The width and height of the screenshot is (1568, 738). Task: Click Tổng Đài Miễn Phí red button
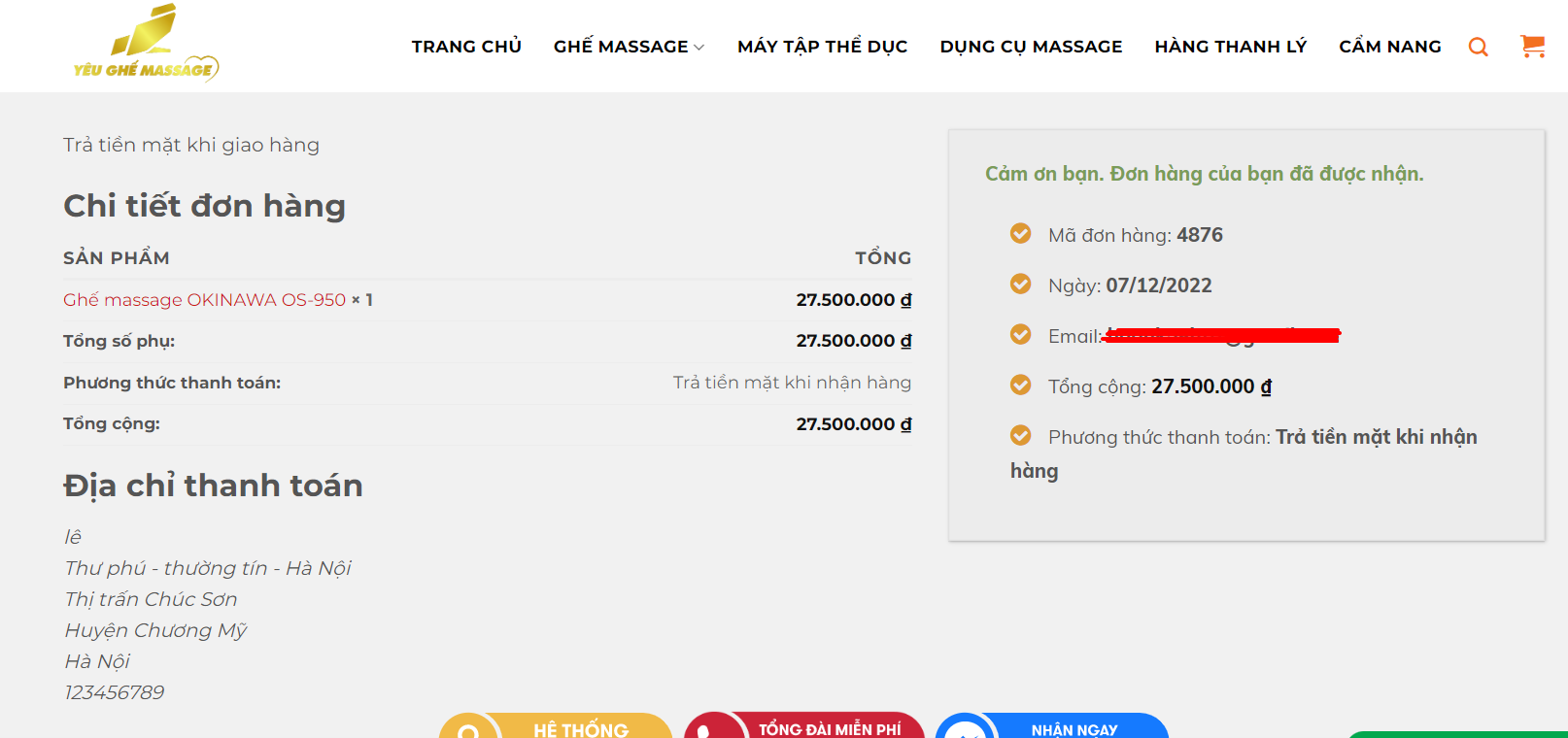804,726
